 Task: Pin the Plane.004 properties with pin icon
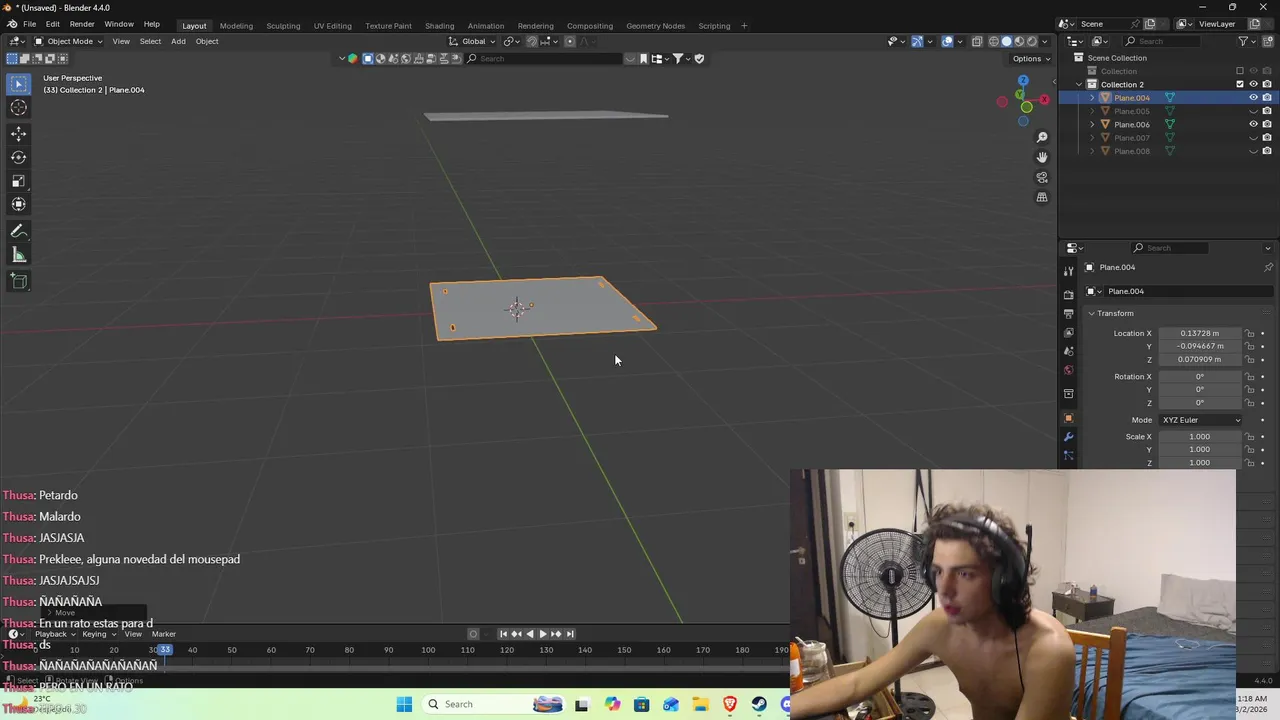tap(1268, 267)
